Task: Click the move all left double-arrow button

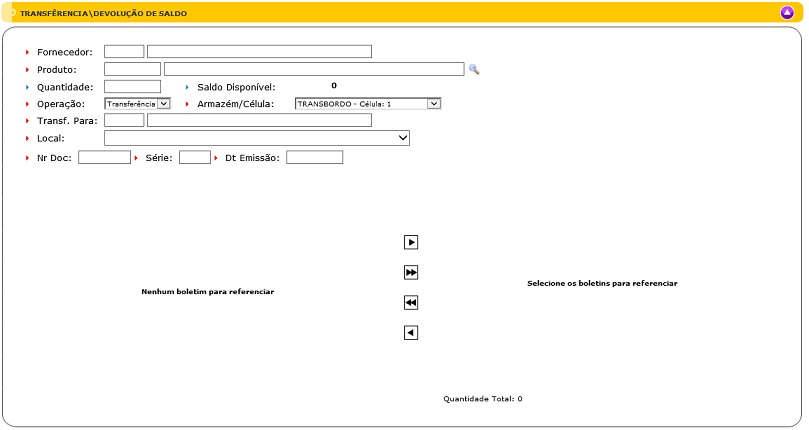Action: point(411,302)
